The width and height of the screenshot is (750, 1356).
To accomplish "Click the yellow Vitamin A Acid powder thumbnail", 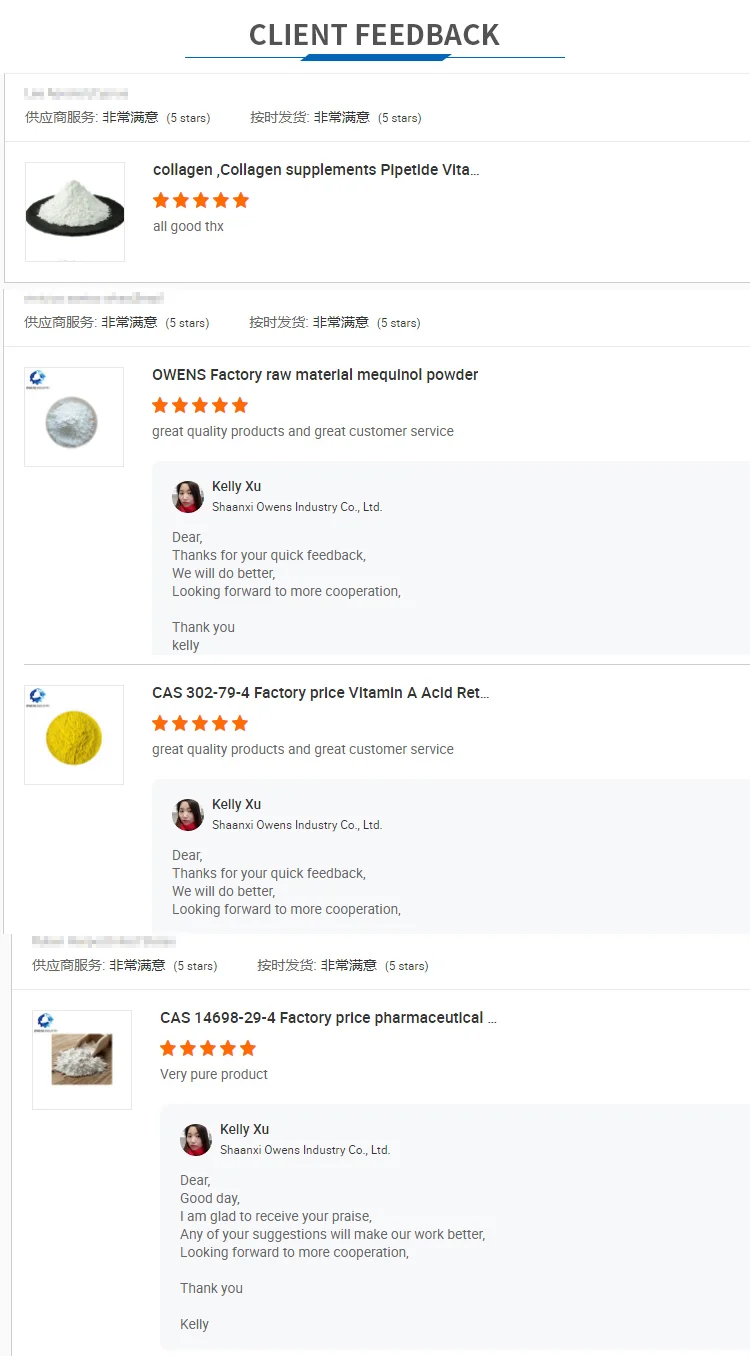I will pyautogui.click(x=73, y=735).
